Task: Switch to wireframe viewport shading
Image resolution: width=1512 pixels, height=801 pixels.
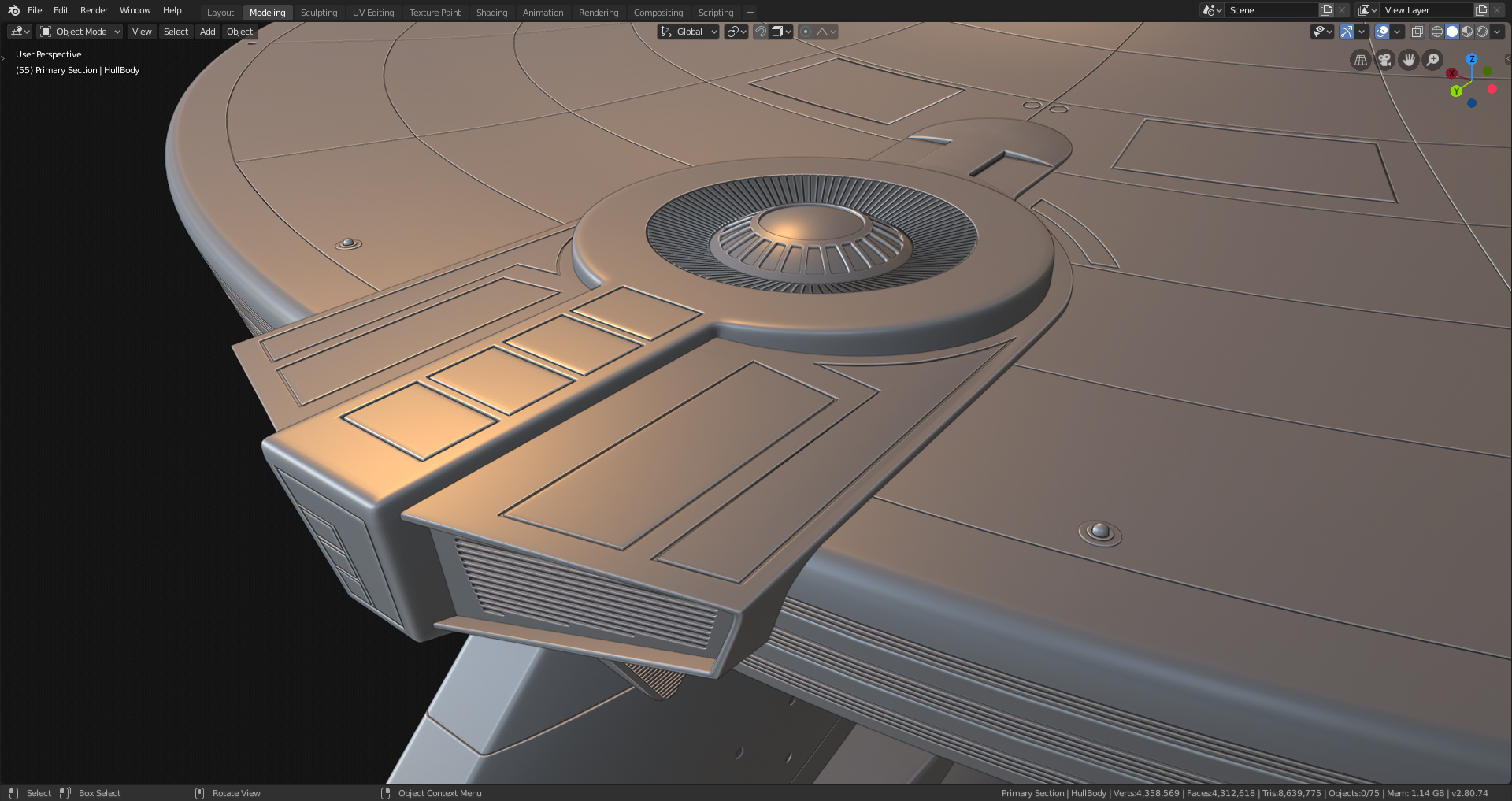Action: (x=1437, y=32)
